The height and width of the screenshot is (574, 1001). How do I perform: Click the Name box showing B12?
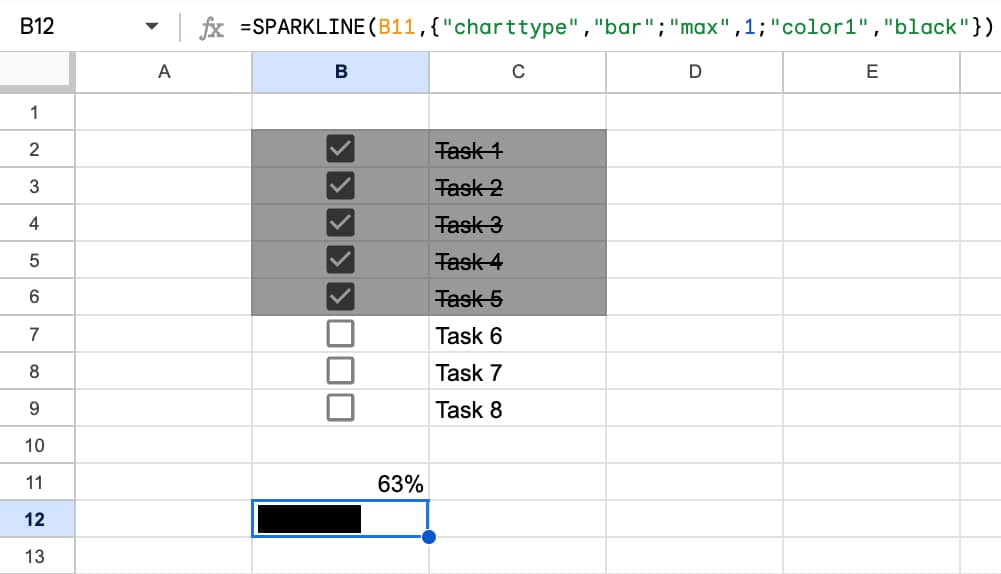click(60, 27)
